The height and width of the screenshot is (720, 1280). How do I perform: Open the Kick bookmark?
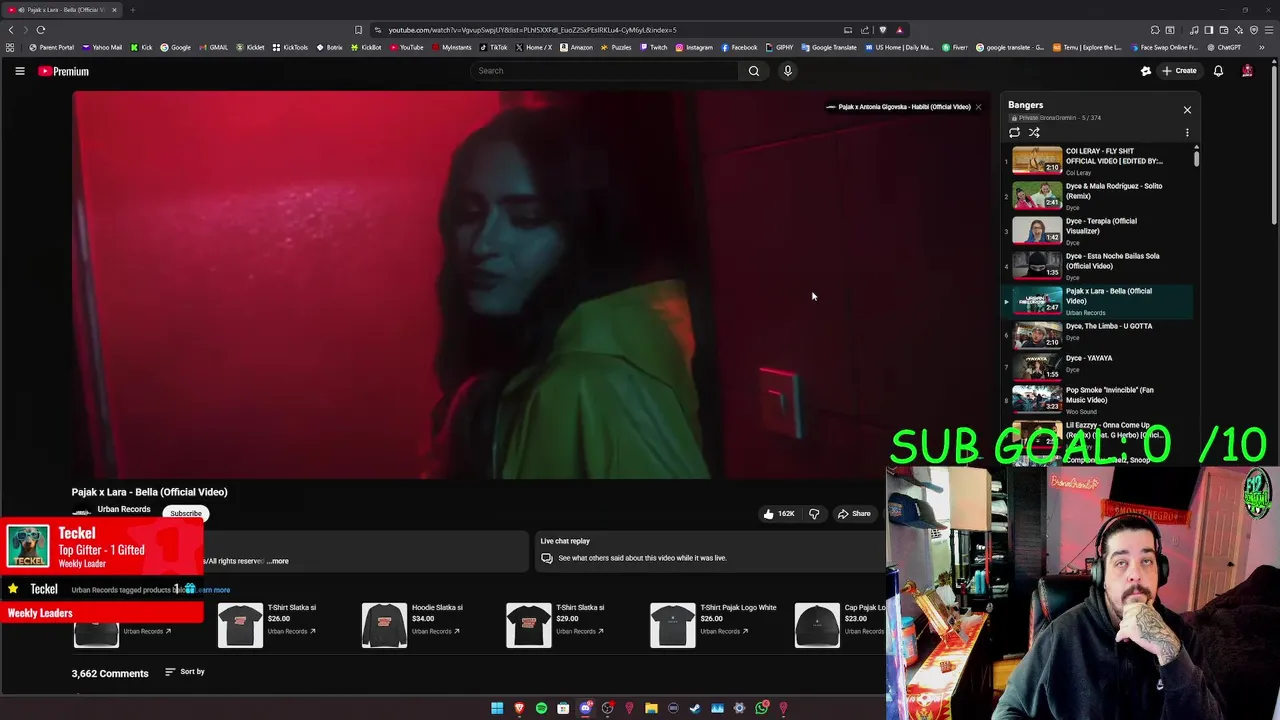click(x=141, y=47)
